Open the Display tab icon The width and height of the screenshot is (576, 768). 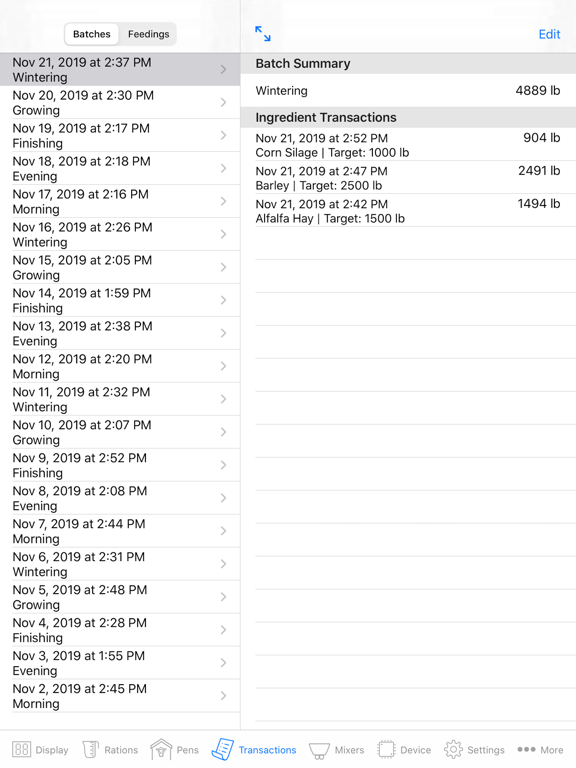click(22, 749)
